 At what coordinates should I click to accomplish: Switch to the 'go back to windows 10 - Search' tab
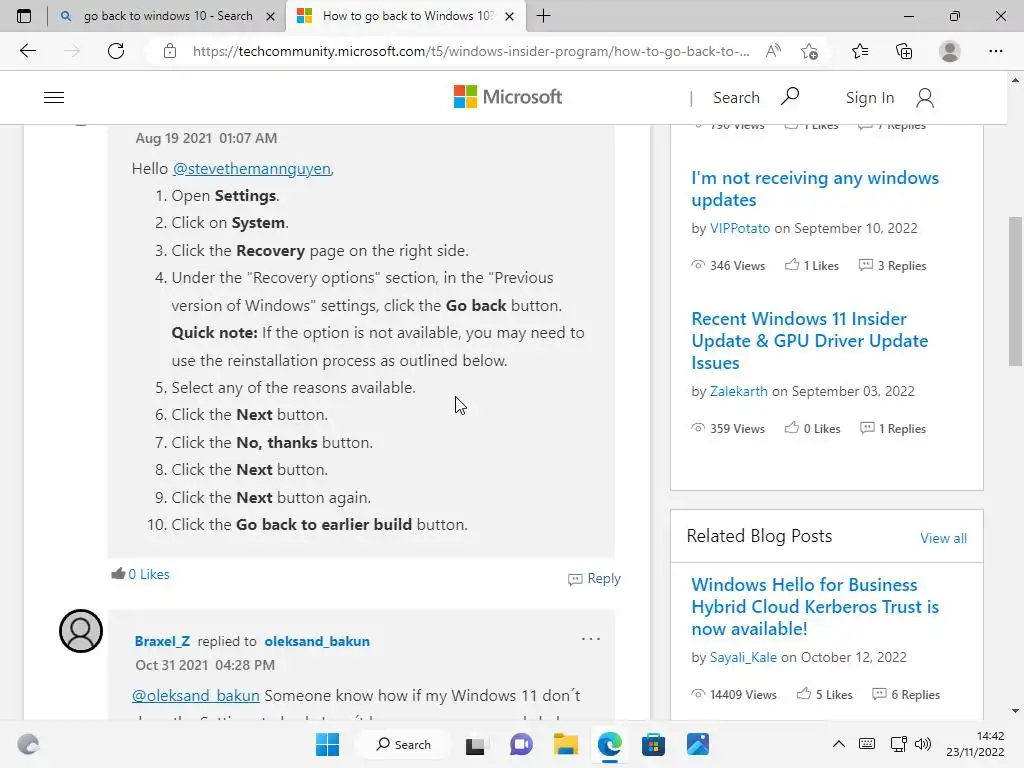pos(167,16)
